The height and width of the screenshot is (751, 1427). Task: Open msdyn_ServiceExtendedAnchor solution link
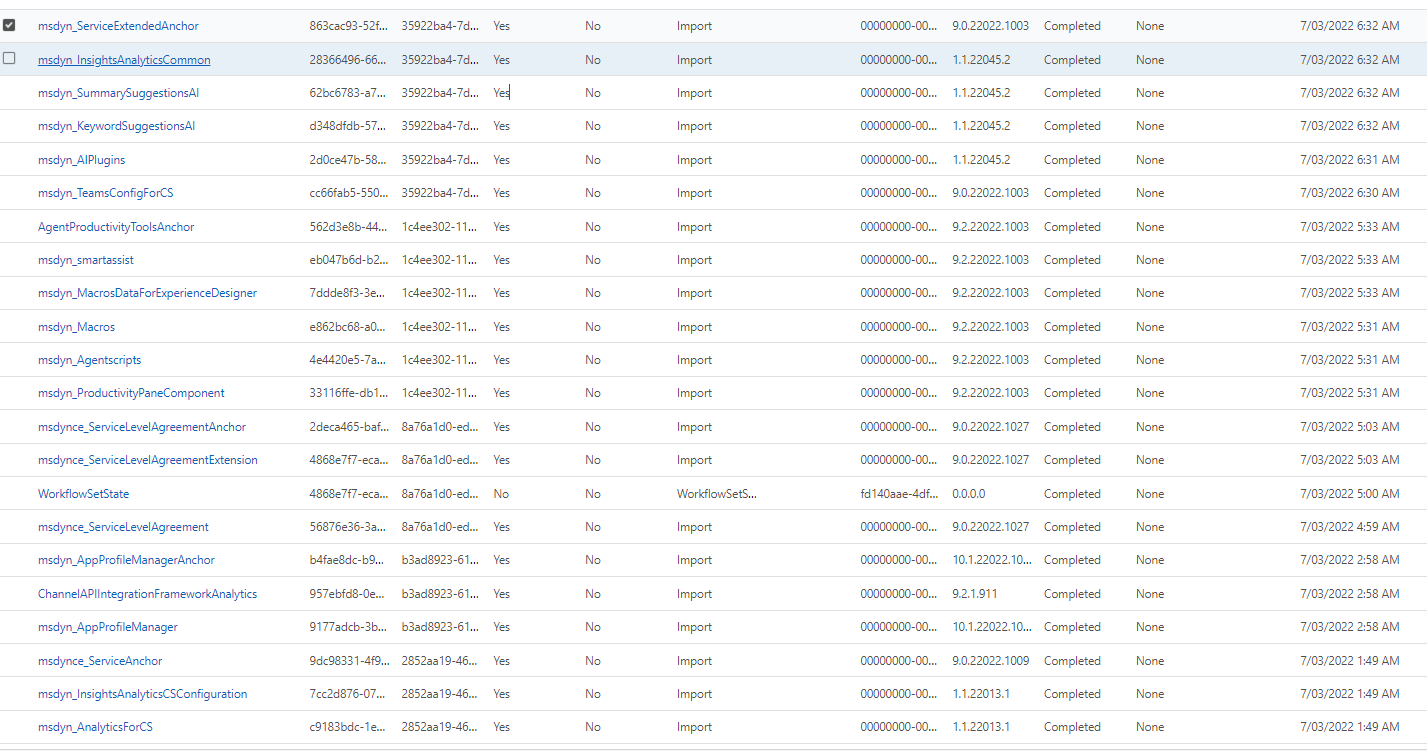118,26
